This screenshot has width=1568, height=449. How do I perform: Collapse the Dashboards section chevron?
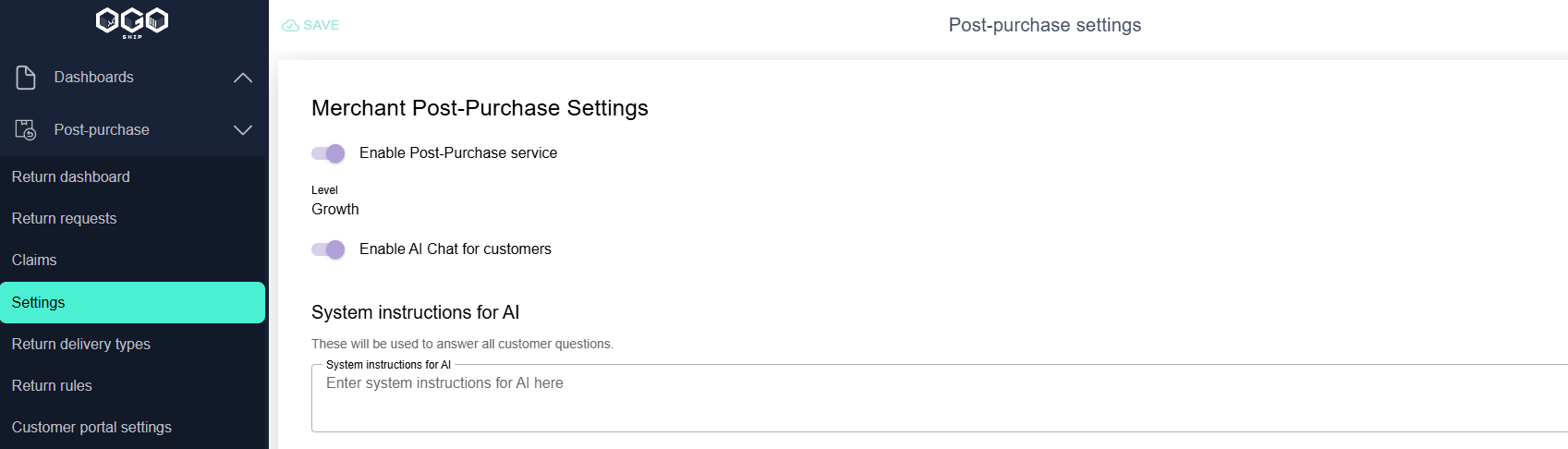pyautogui.click(x=243, y=78)
